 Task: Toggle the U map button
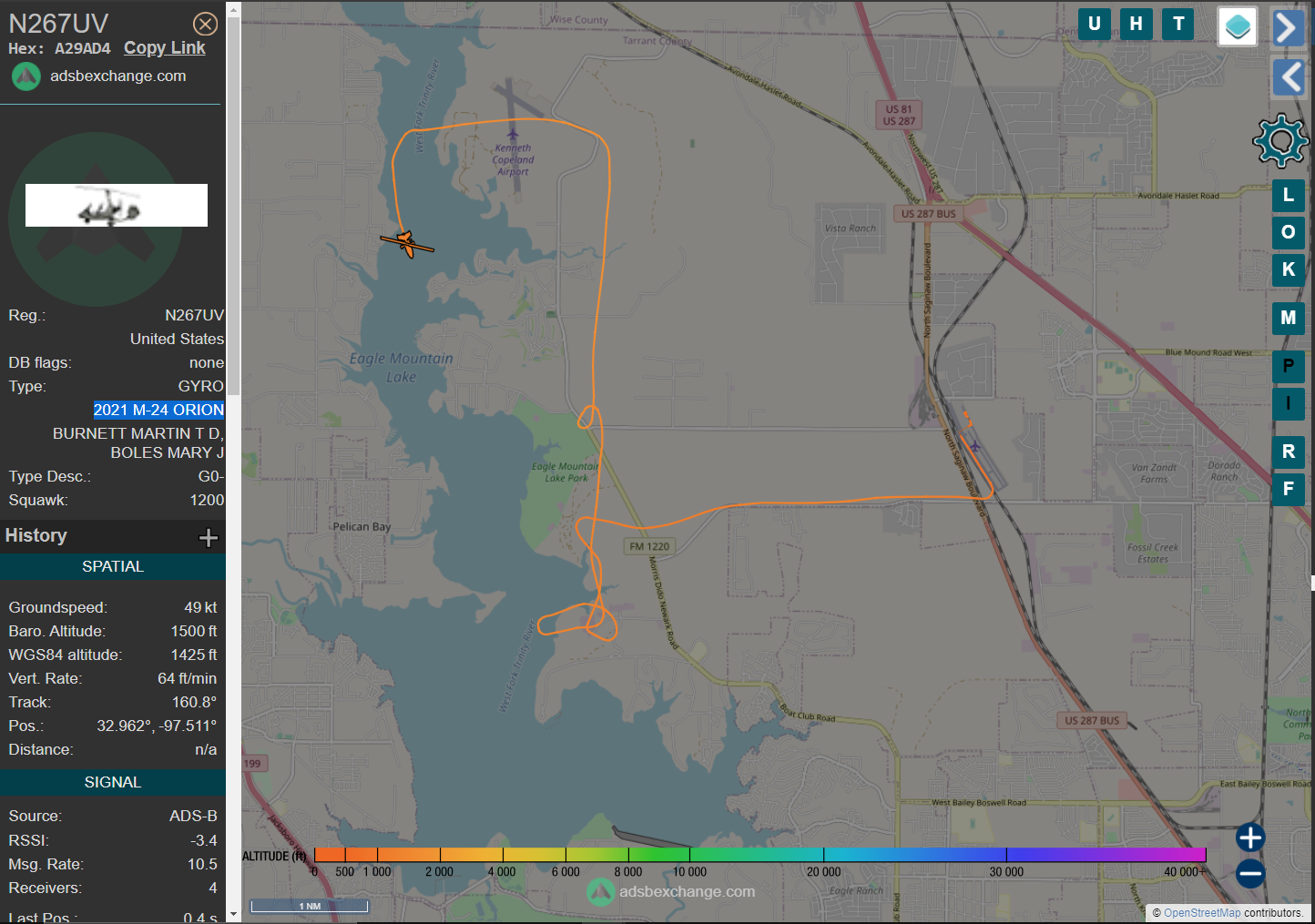[x=1094, y=25]
